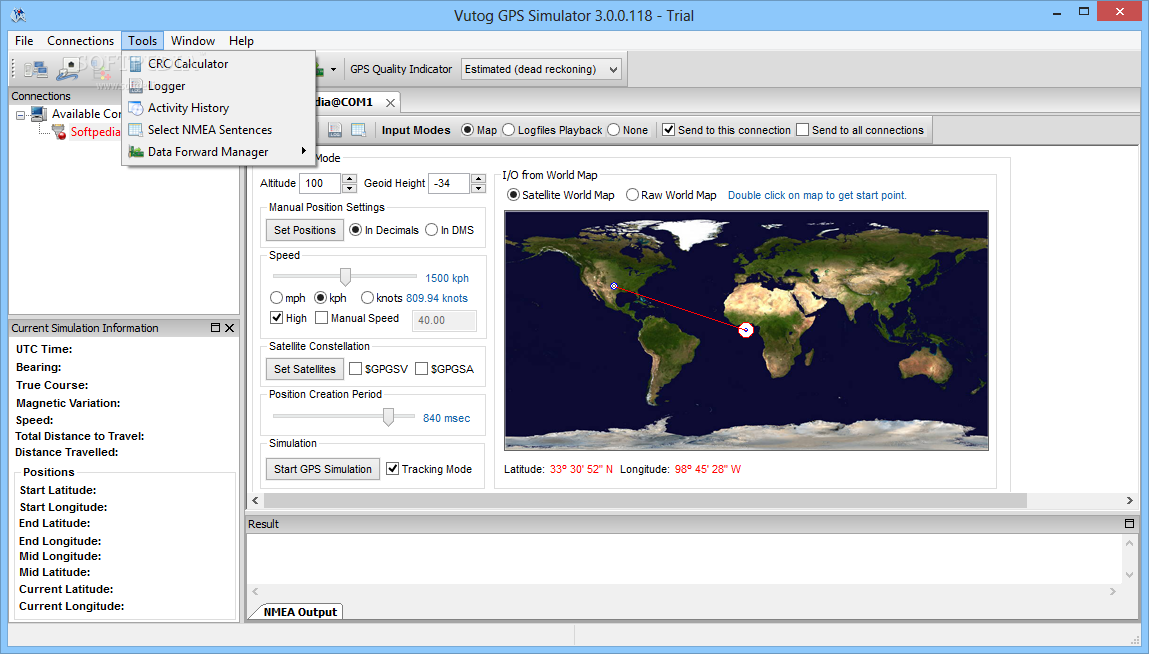The image size is (1149, 654).
Task: Click the Manual Speed value field
Action: pos(444,320)
